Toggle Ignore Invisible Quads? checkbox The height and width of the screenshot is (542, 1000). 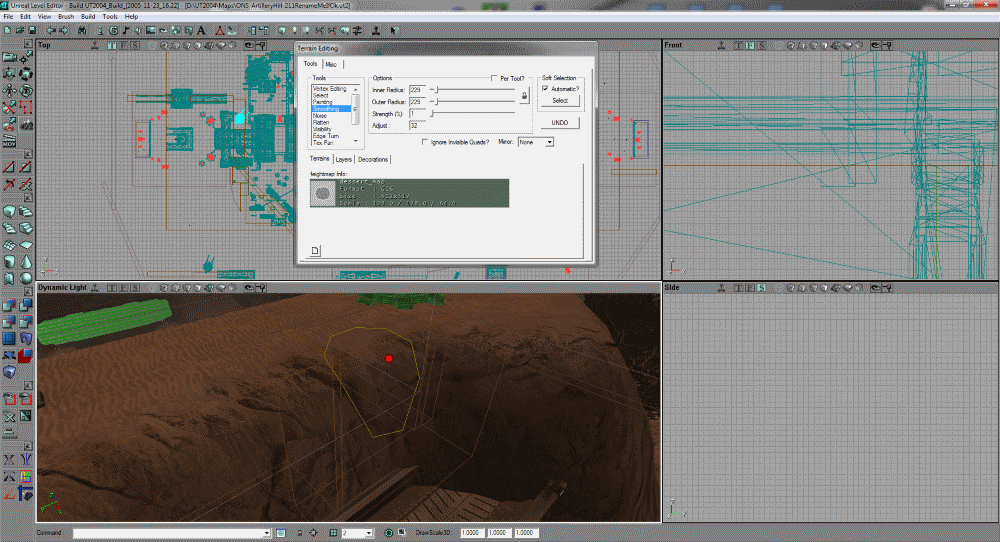pos(425,142)
